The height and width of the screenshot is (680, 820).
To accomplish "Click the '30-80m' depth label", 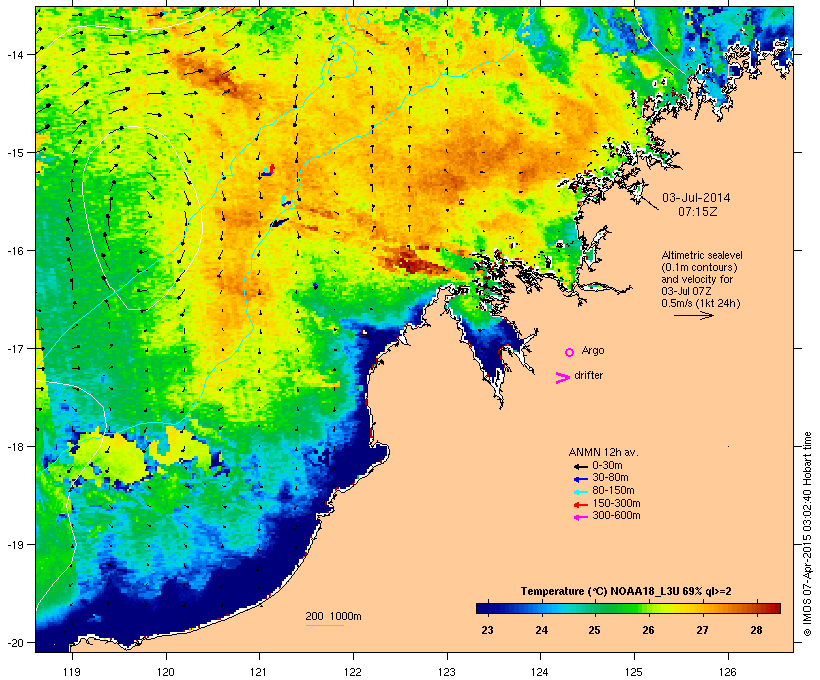I will [610, 478].
